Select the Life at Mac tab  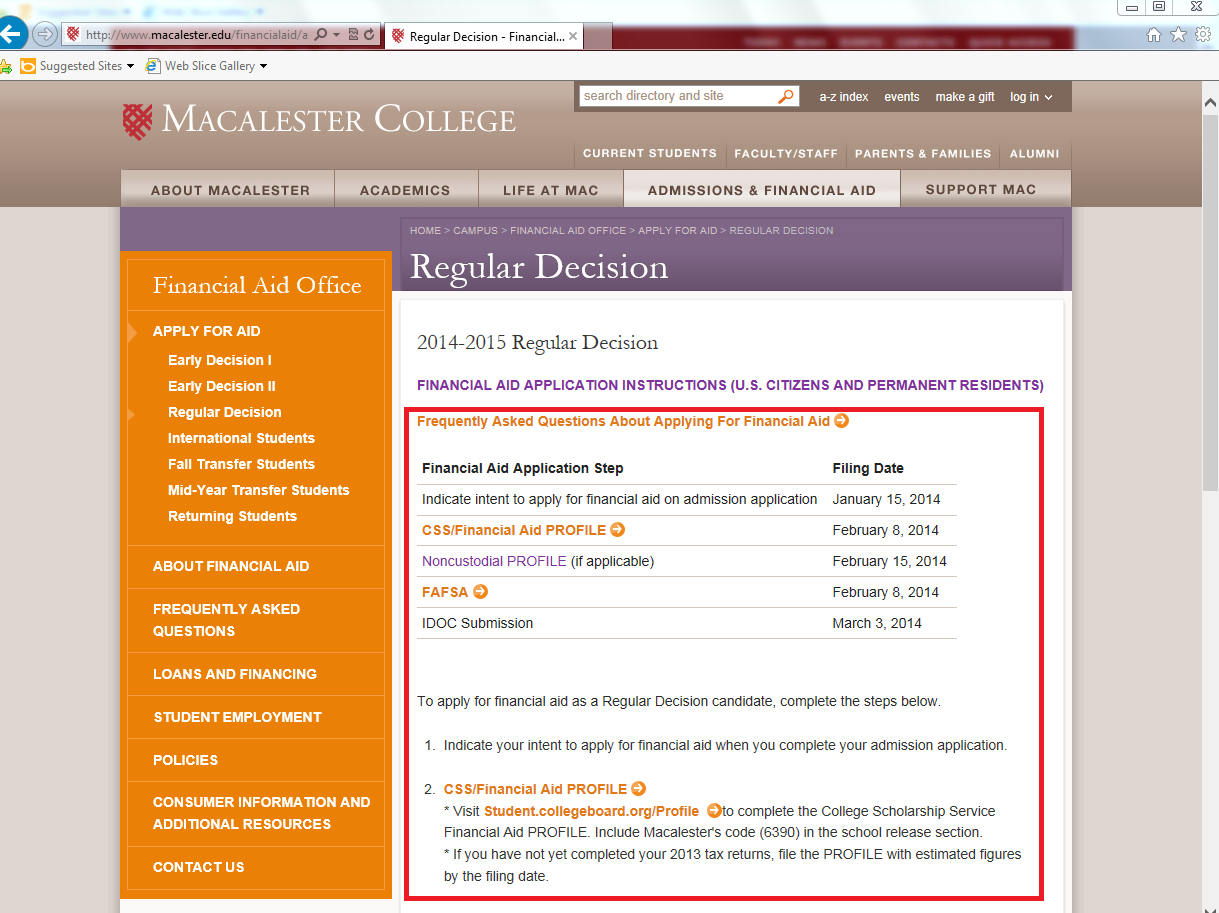pyautogui.click(x=550, y=190)
